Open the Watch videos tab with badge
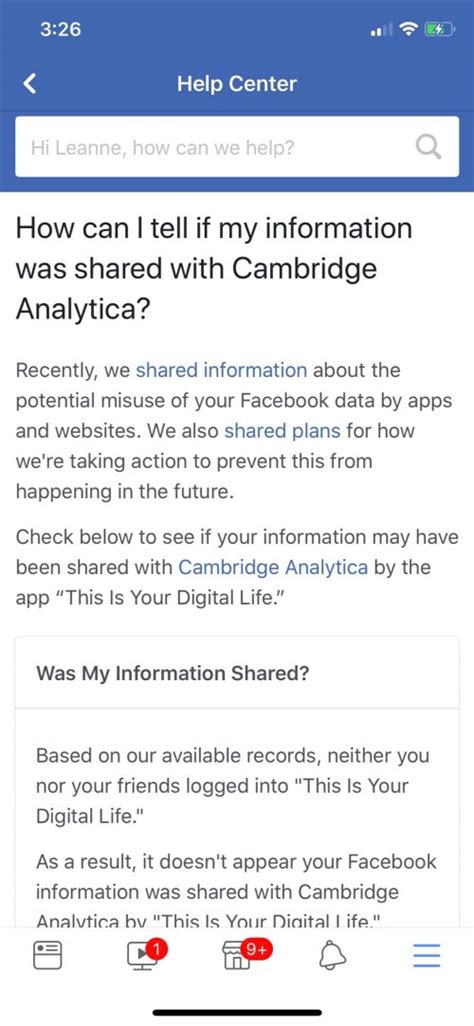 [143, 955]
